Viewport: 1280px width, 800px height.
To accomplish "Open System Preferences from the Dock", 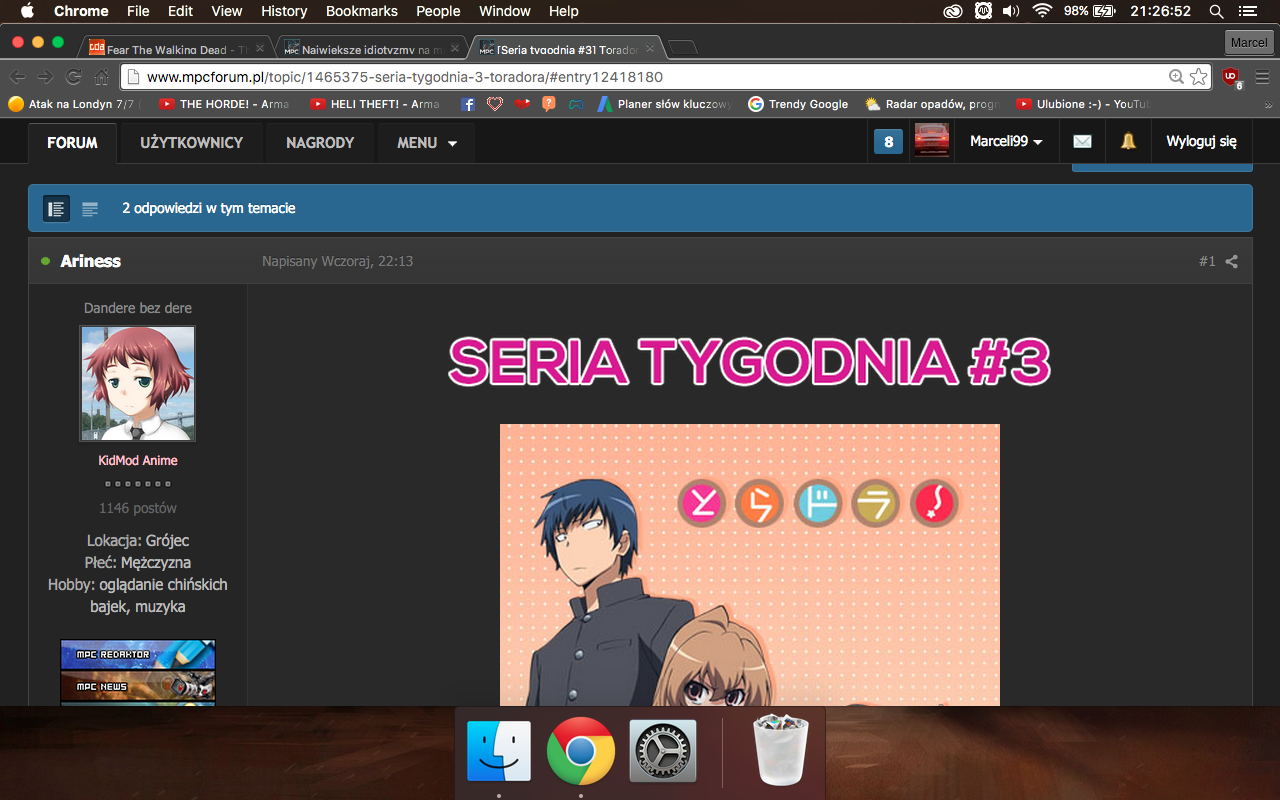I will 662,750.
